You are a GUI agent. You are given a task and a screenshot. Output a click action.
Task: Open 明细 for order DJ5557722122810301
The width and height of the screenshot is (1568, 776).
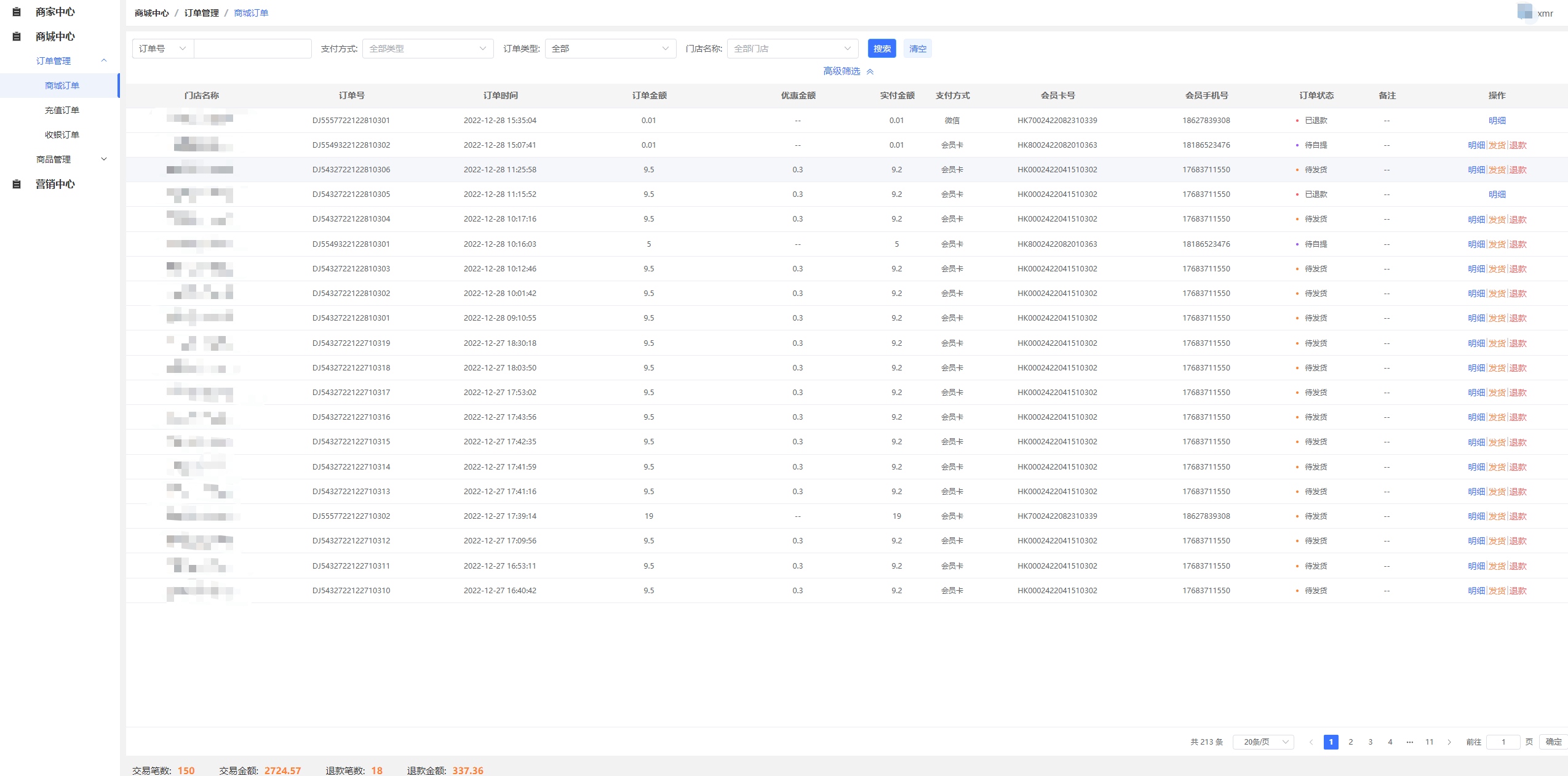click(x=1497, y=120)
